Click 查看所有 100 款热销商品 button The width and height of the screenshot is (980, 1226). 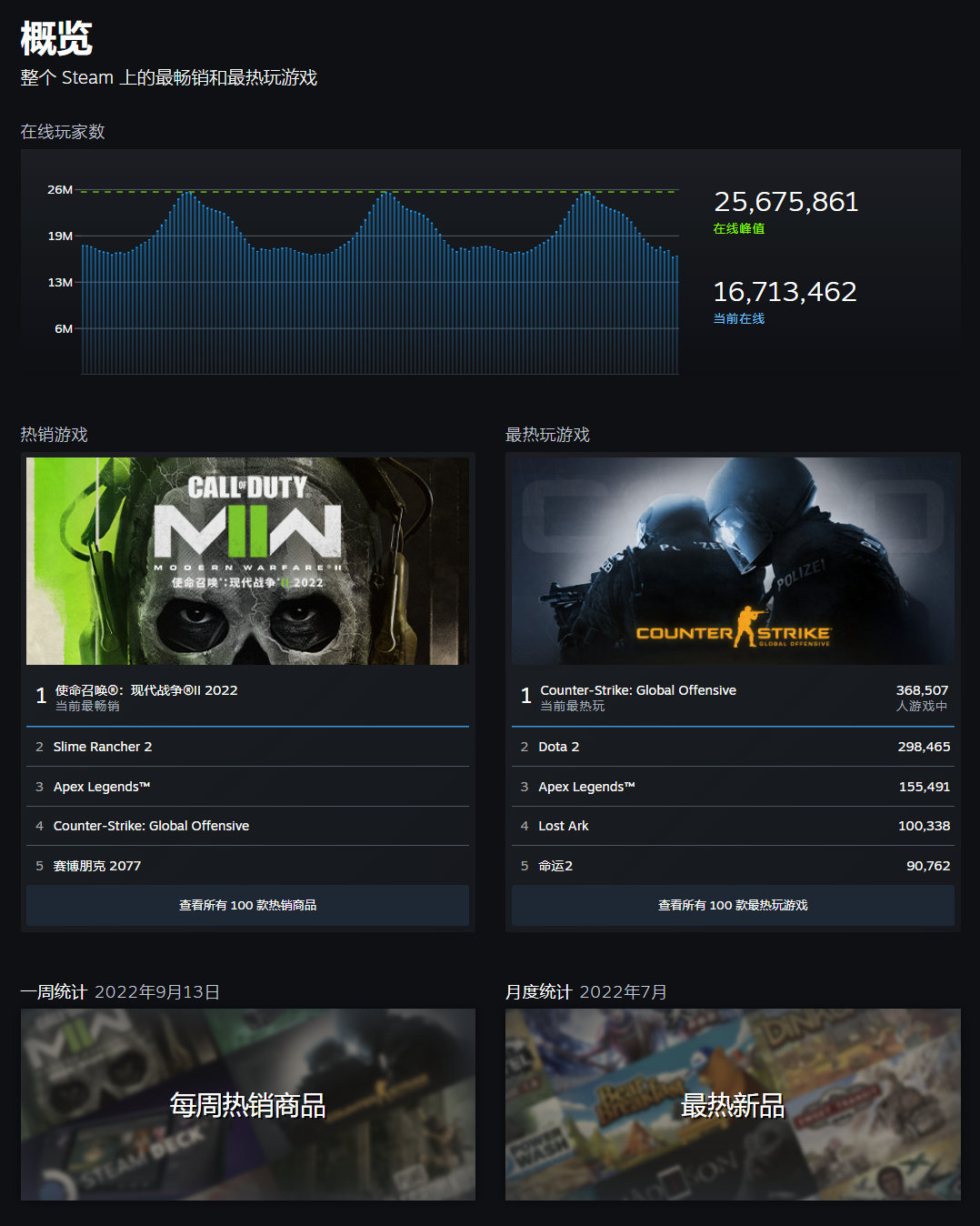[247, 905]
